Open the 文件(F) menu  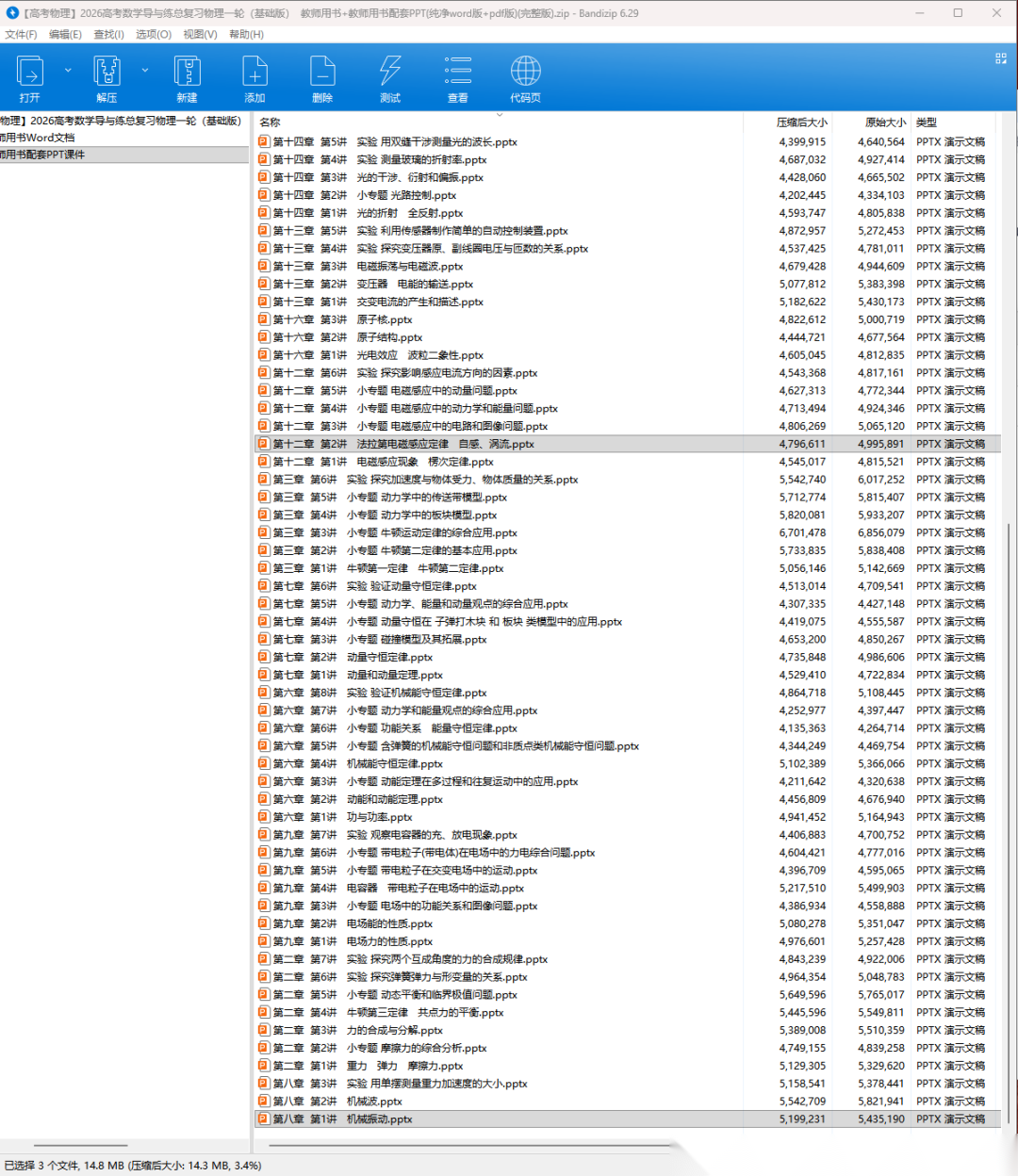21,34
